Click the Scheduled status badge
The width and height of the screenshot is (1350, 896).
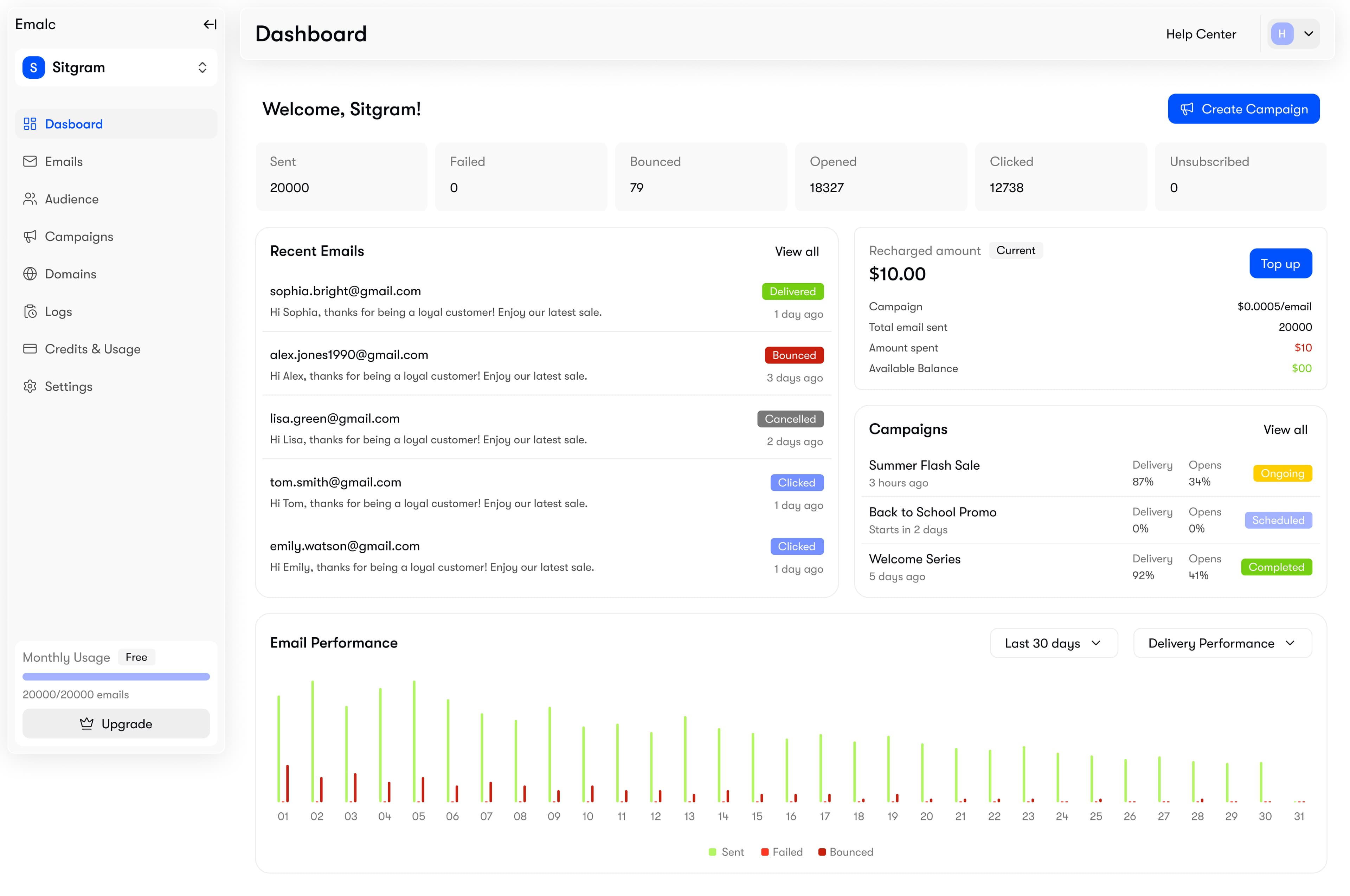(1278, 520)
